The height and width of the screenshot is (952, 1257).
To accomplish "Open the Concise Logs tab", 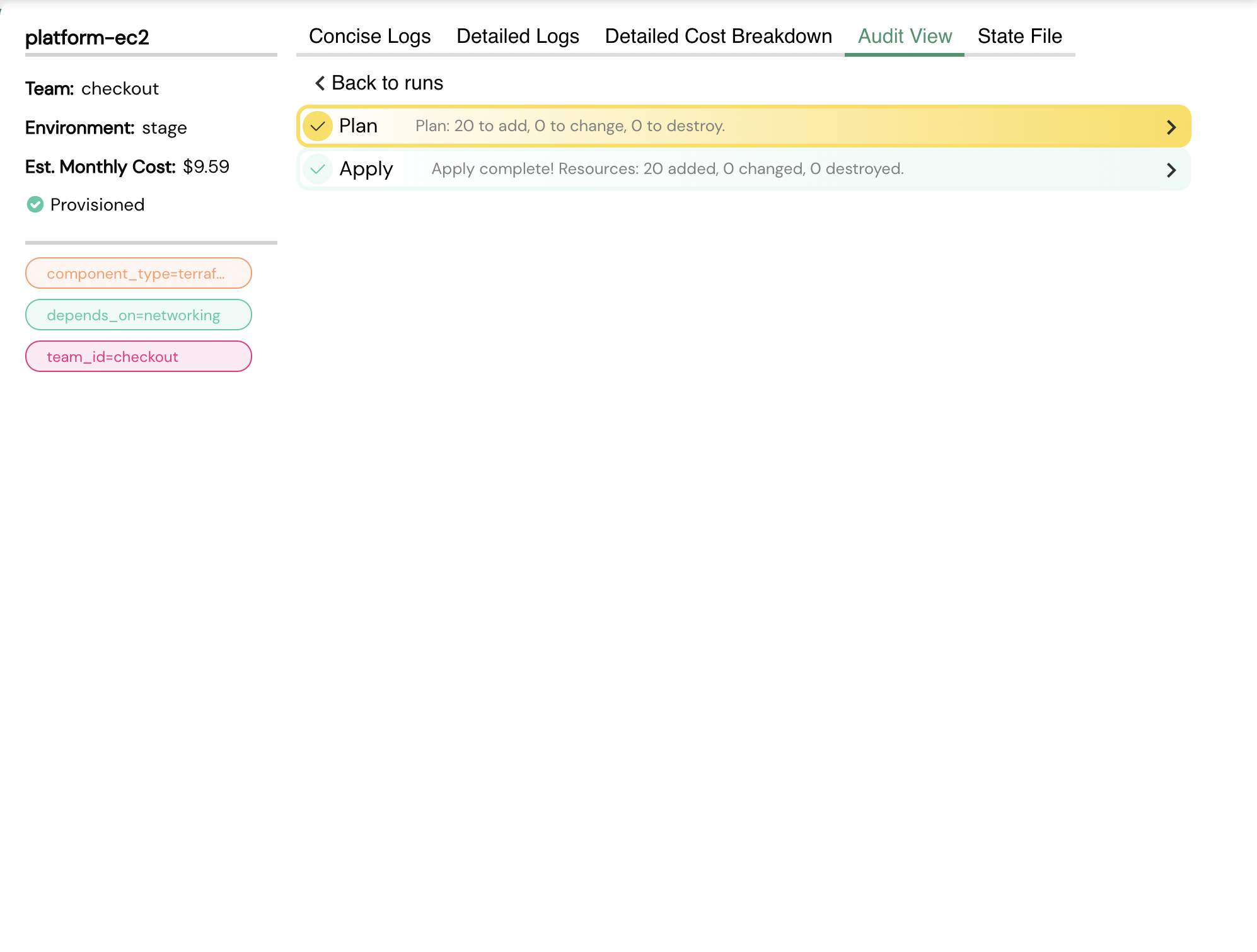I will [369, 37].
